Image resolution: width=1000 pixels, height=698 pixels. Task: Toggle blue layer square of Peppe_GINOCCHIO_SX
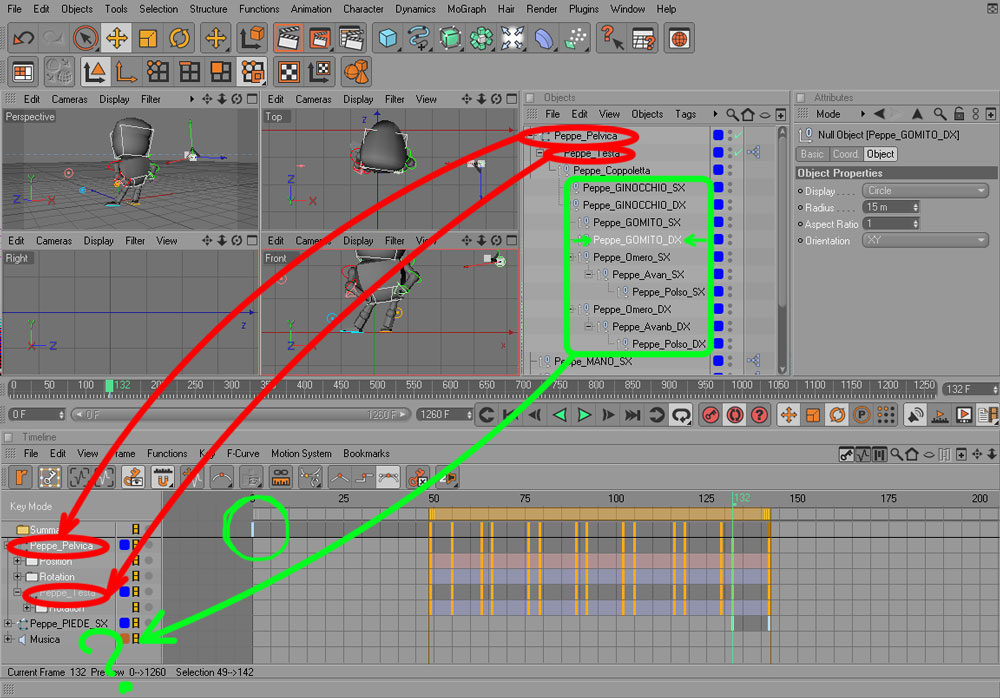click(718, 188)
